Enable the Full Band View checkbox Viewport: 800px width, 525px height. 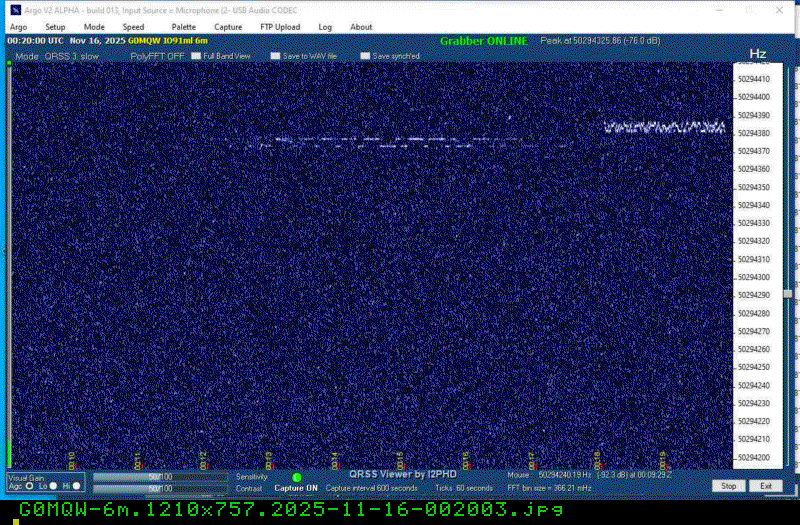tap(196, 56)
